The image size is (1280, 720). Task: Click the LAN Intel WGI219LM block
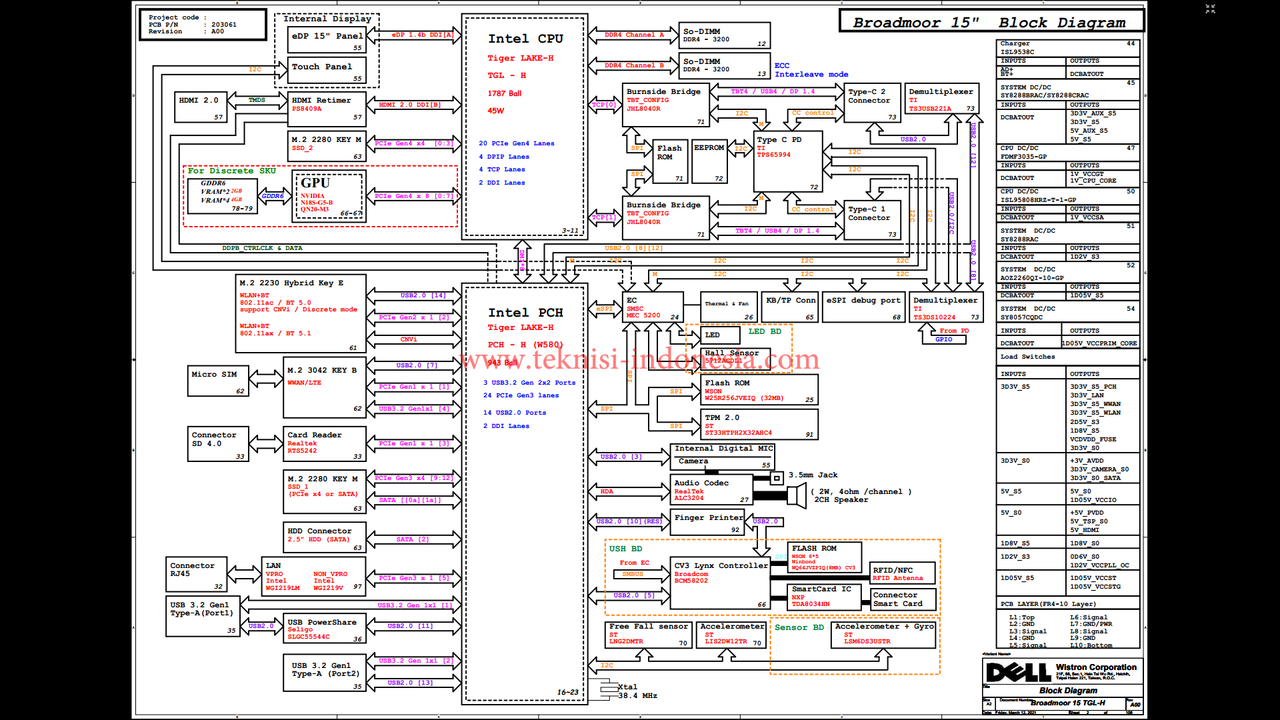(312, 575)
